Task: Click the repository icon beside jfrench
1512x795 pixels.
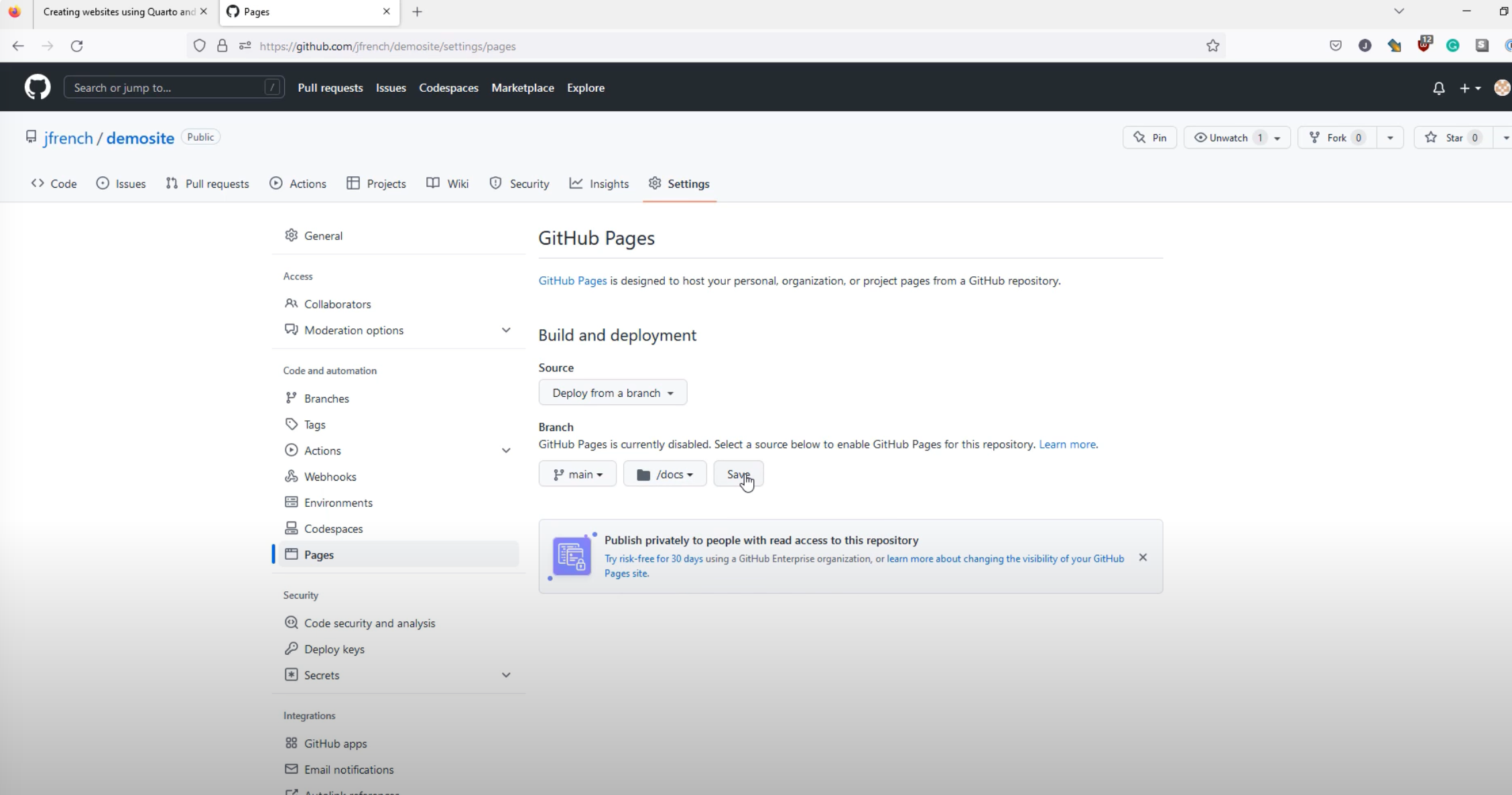Action: [x=31, y=137]
